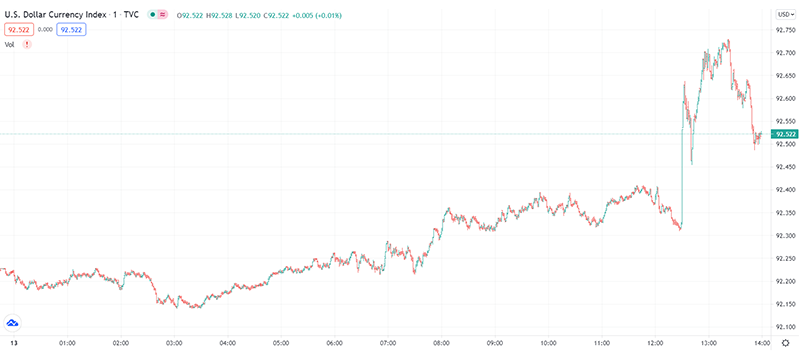The image size is (800, 360).
Task: Click the green market status dot
Action: click(152, 15)
